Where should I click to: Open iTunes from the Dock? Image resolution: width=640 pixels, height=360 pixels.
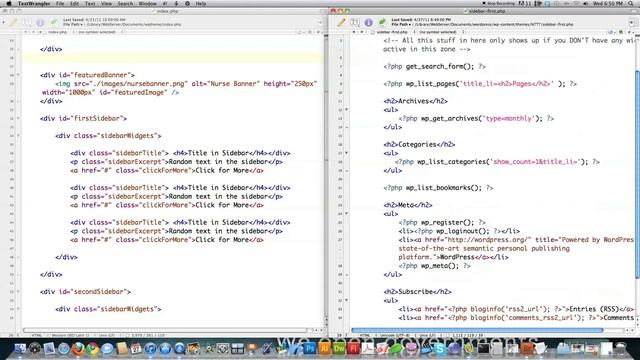(150, 349)
